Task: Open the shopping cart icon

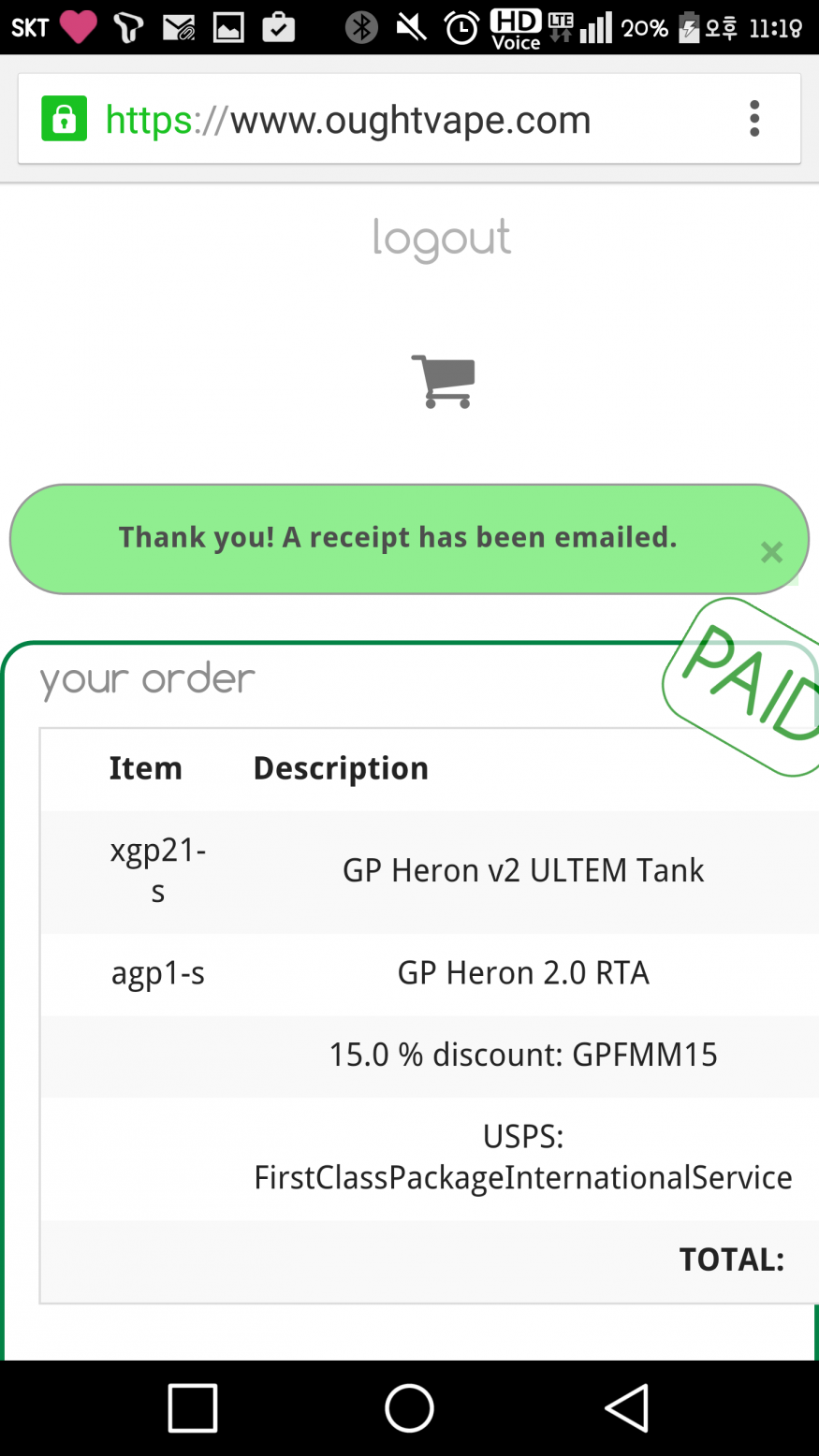Action: coord(443,381)
